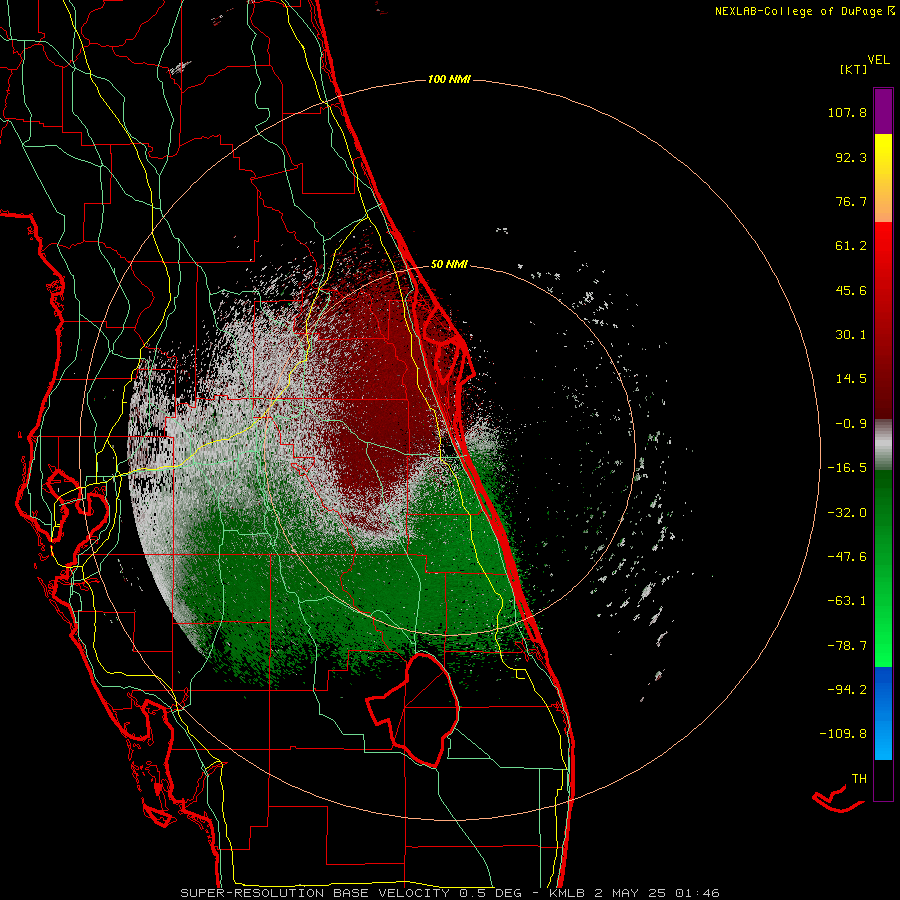
Task: Click the 45.6 velocity scale value
Action: (851, 290)
